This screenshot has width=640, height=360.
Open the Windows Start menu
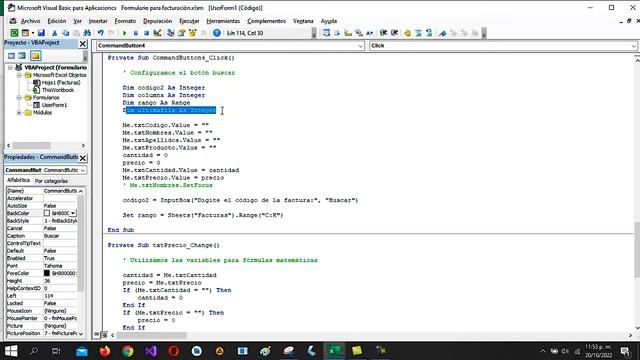click(11, 351)
